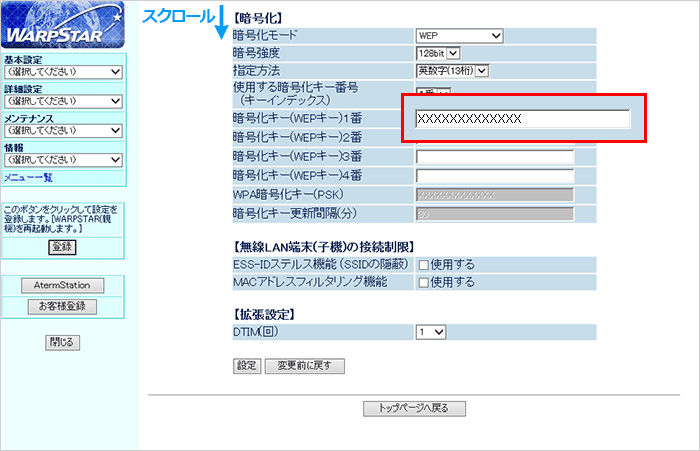Open the メニュー一覧 link
Image resolution: width=700 pixels, height=451 pixels.
tap(28, 178)
